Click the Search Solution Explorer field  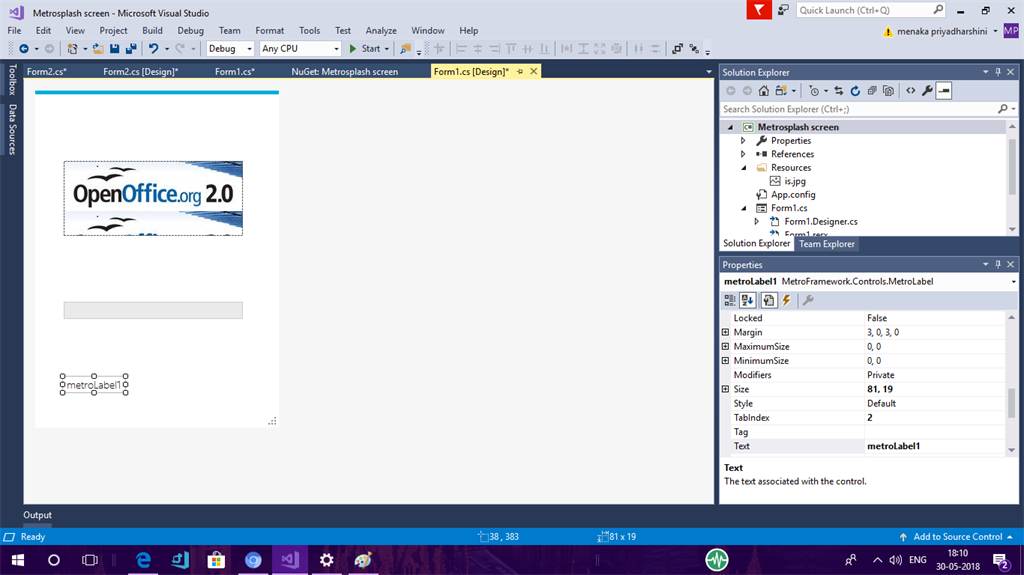click(859, 109)
